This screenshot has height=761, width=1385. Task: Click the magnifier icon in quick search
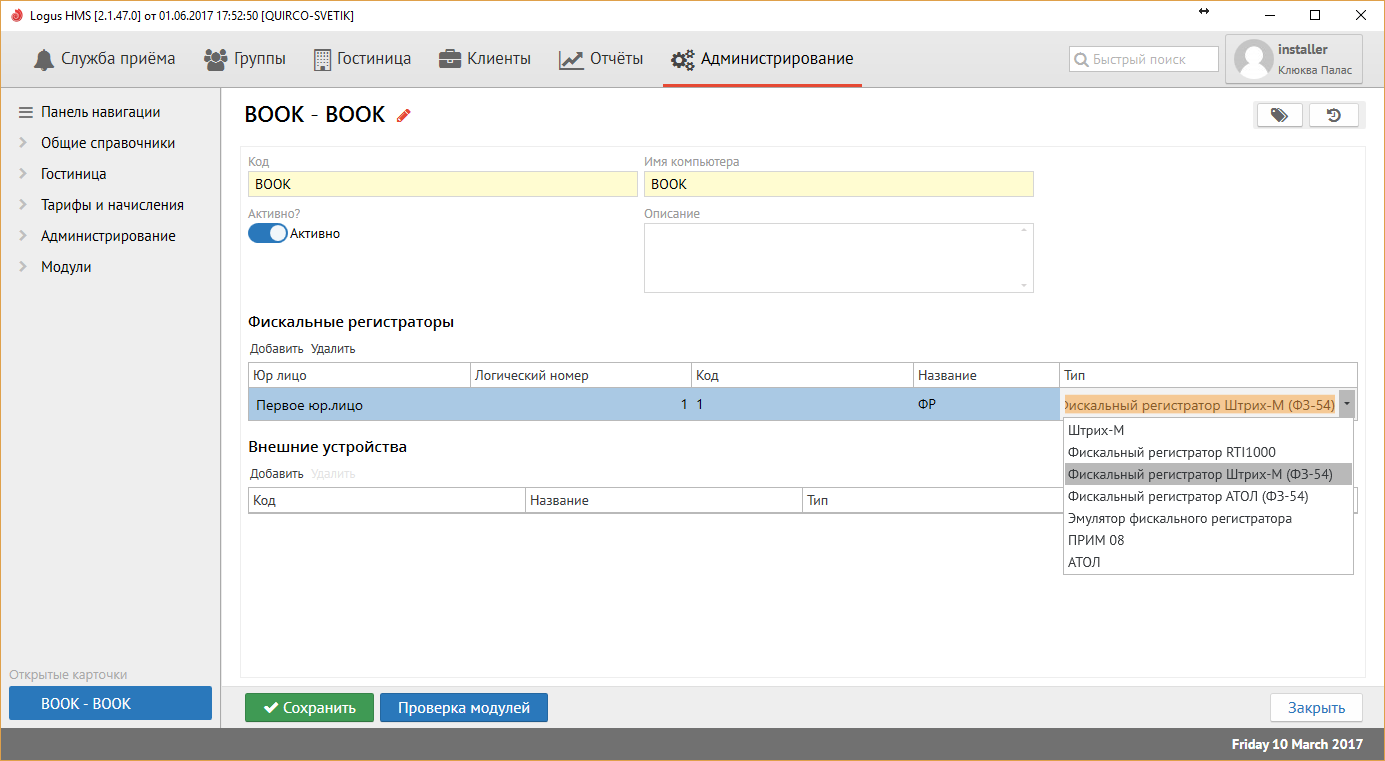point(1081,60)
